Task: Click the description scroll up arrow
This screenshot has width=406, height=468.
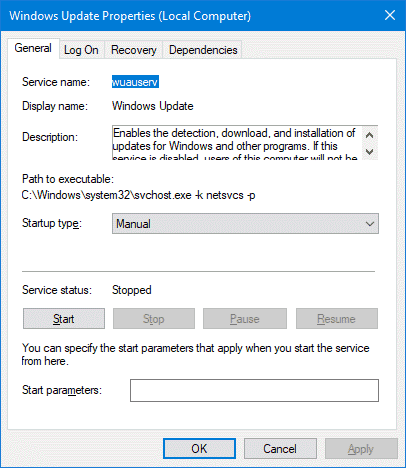Action: point(369,135)
